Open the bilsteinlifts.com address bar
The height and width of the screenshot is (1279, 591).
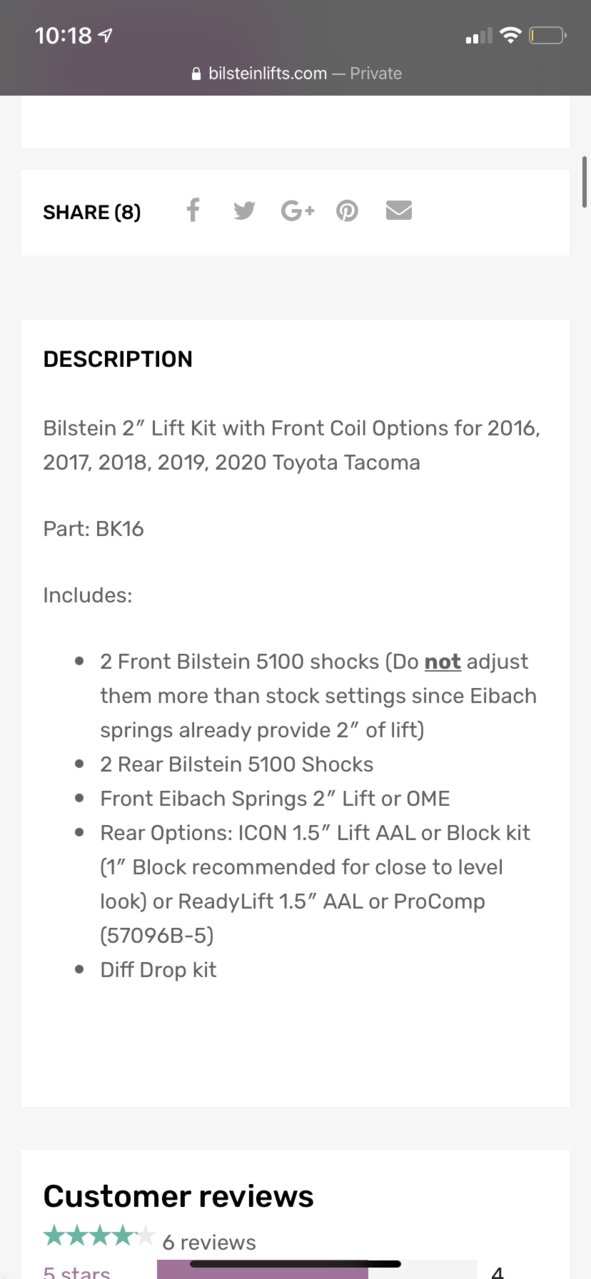coord(295,73)
